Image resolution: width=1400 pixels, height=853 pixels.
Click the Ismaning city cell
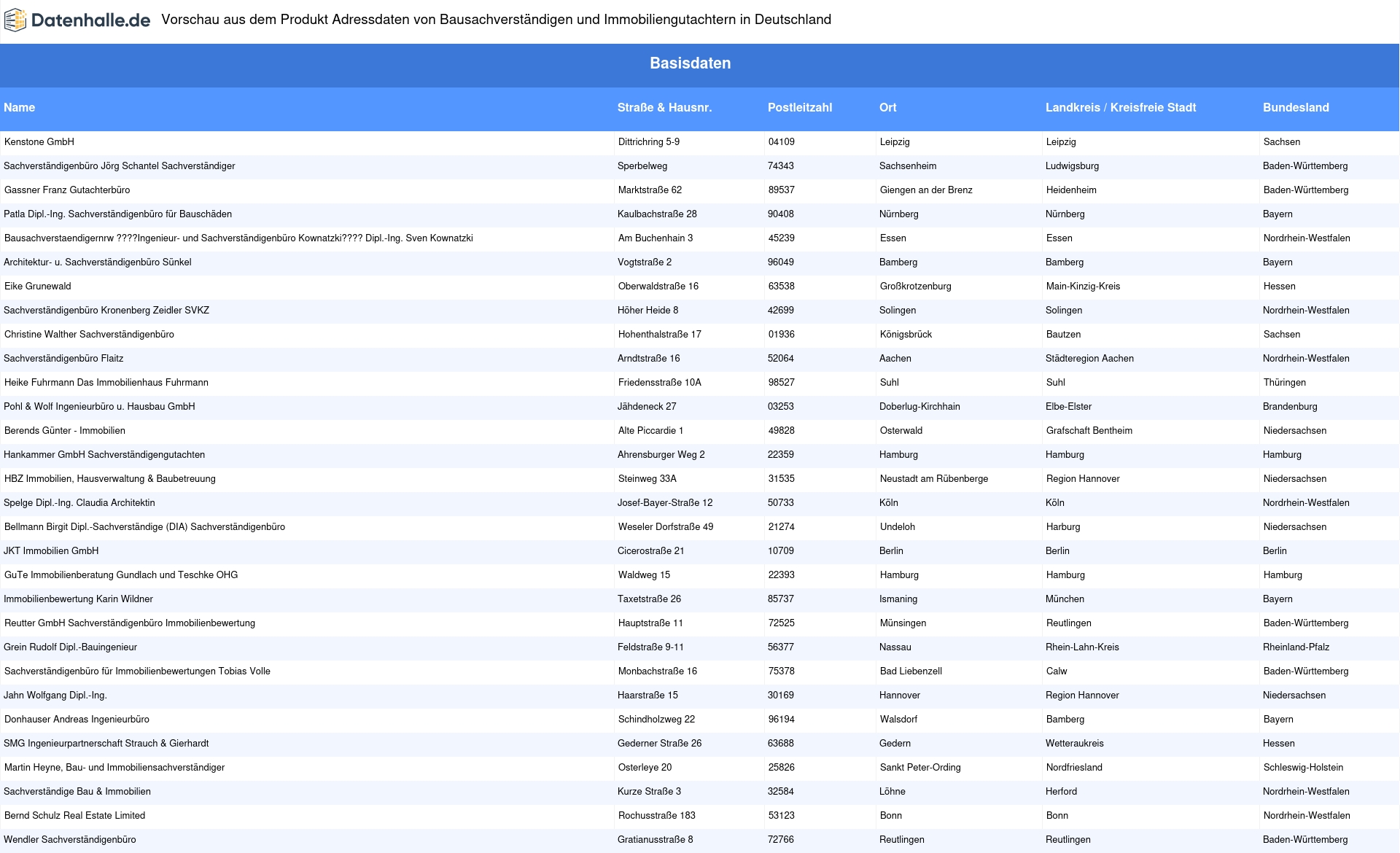click(x=898, y=599)
